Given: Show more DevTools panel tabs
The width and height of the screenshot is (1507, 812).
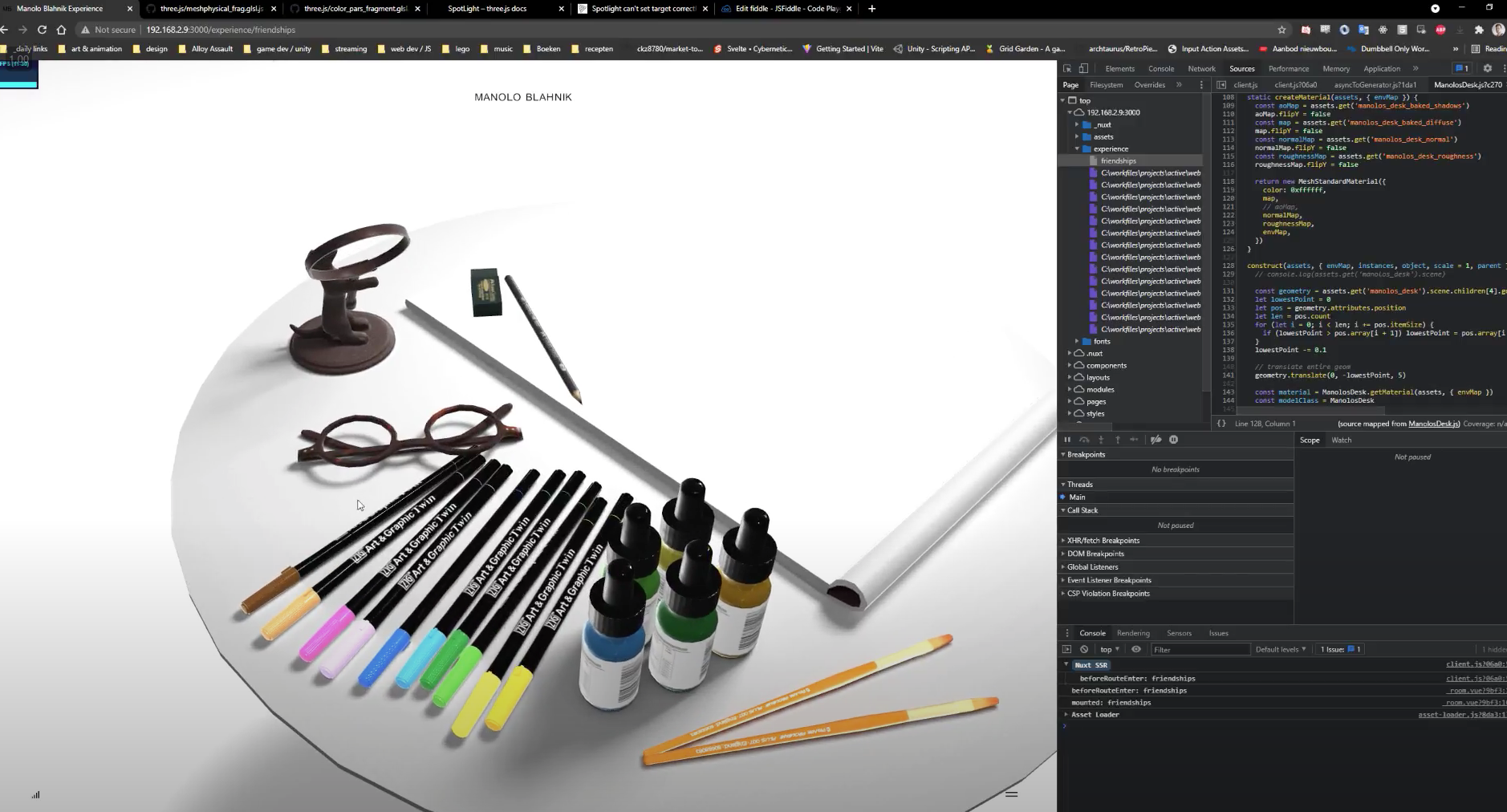Looking at the screenshot, I should point(1416,69).
